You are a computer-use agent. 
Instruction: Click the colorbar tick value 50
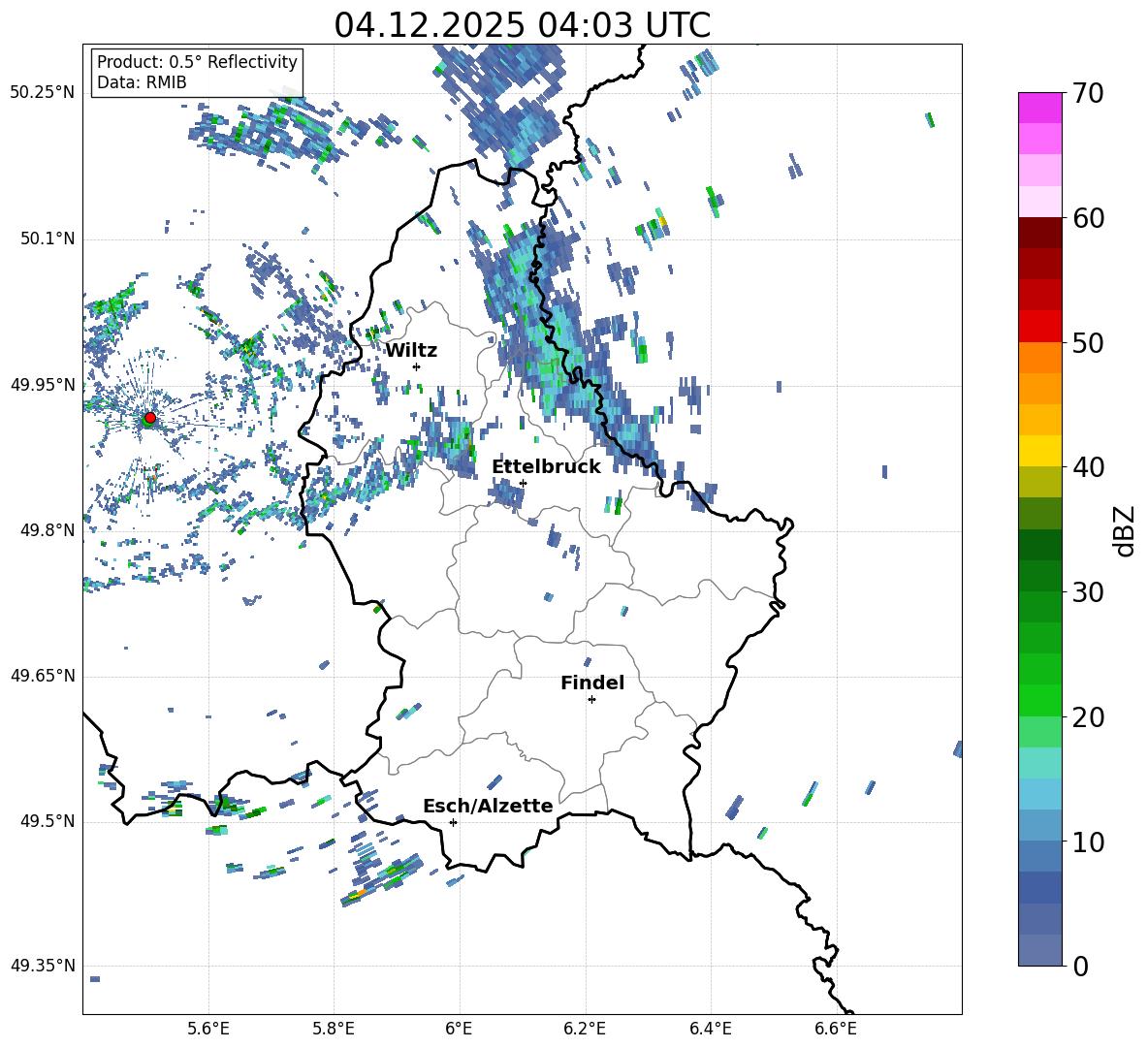[1088, 342]
